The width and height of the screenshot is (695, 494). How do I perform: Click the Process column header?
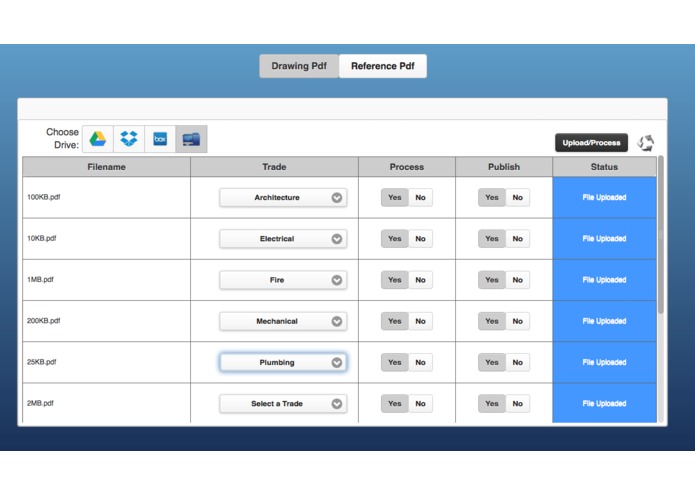tap(407, 167)
